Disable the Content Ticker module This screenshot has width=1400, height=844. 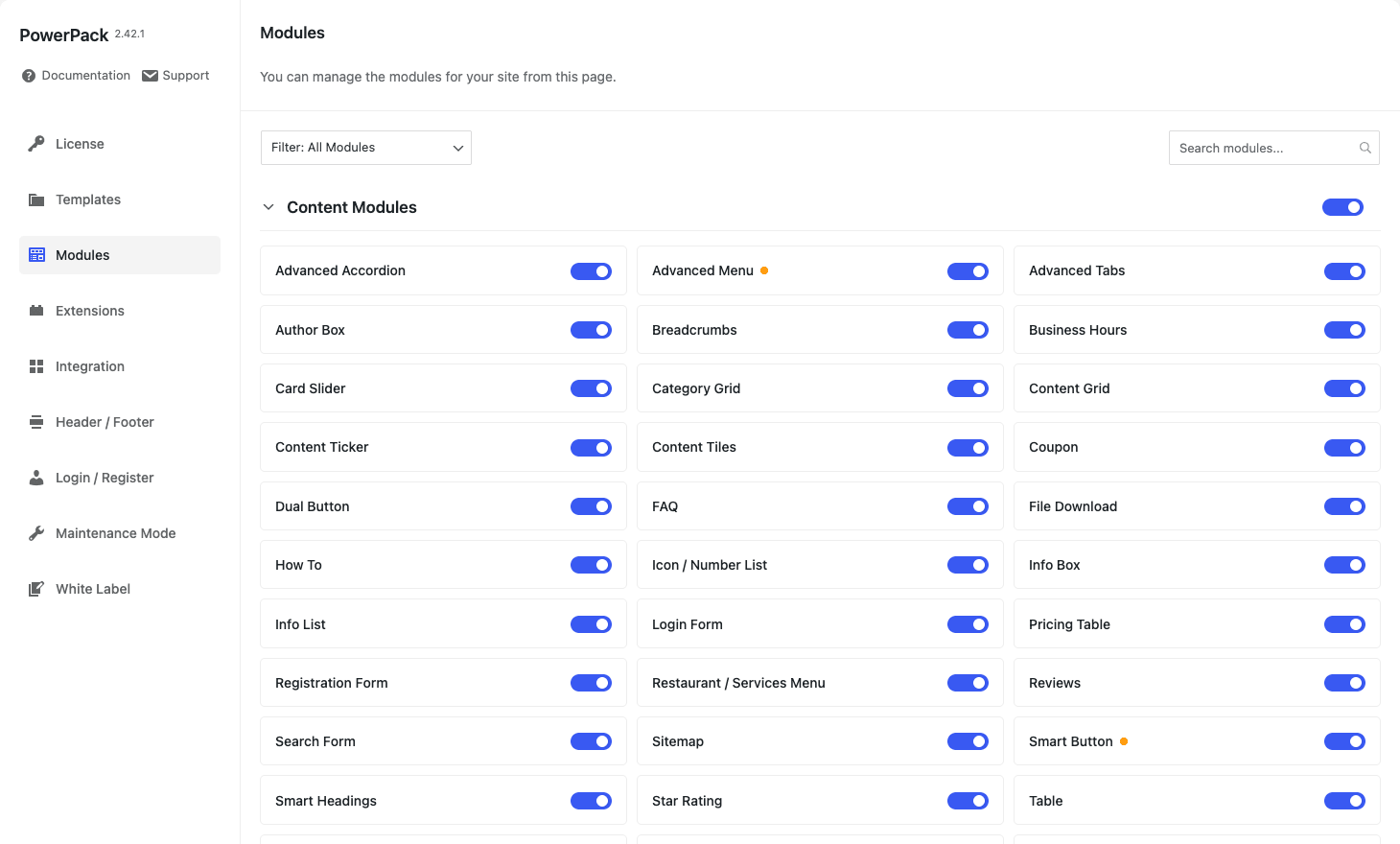pyautogui.click(x=591, y=448)
